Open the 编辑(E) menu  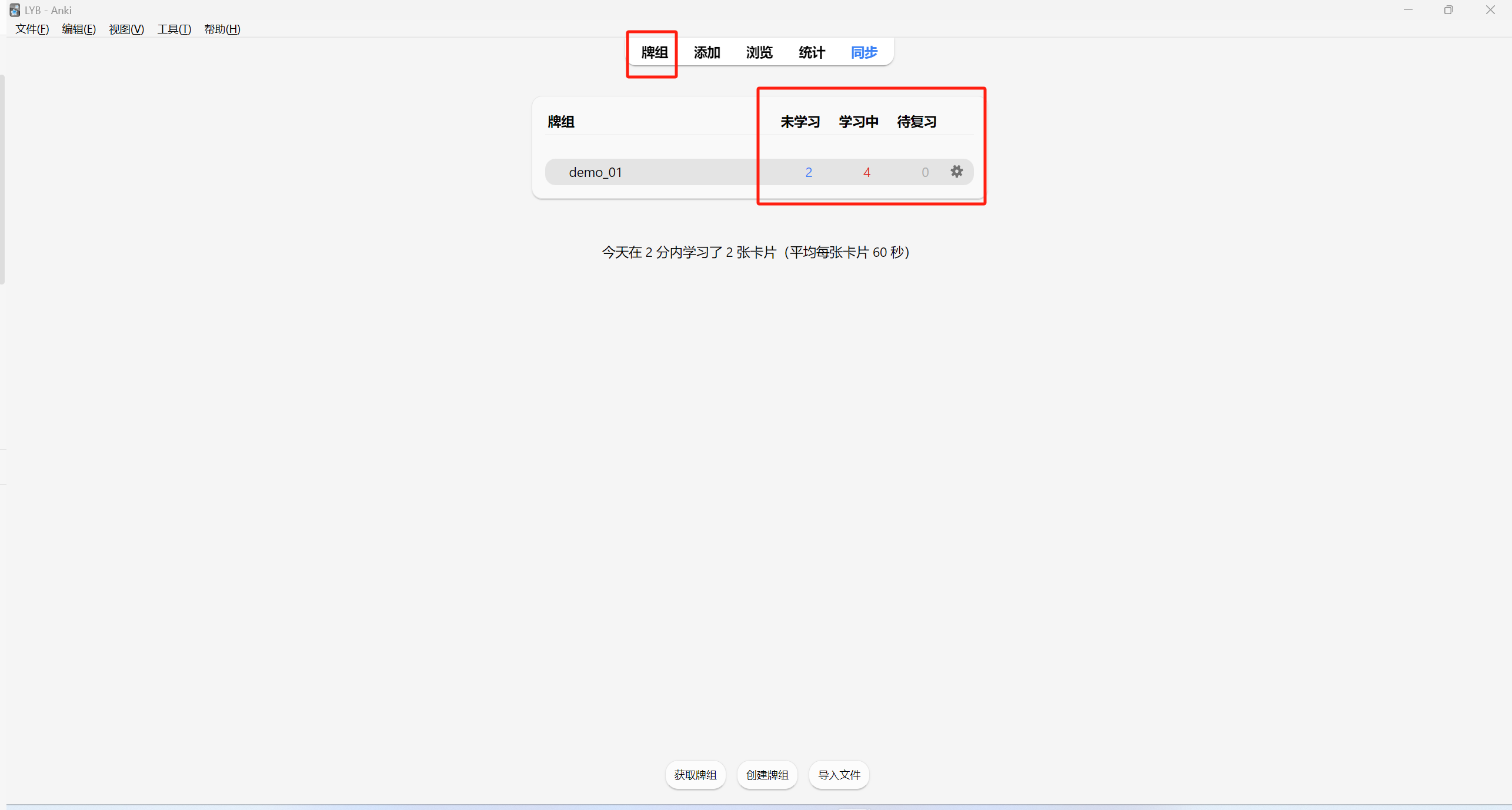point(79,29)
